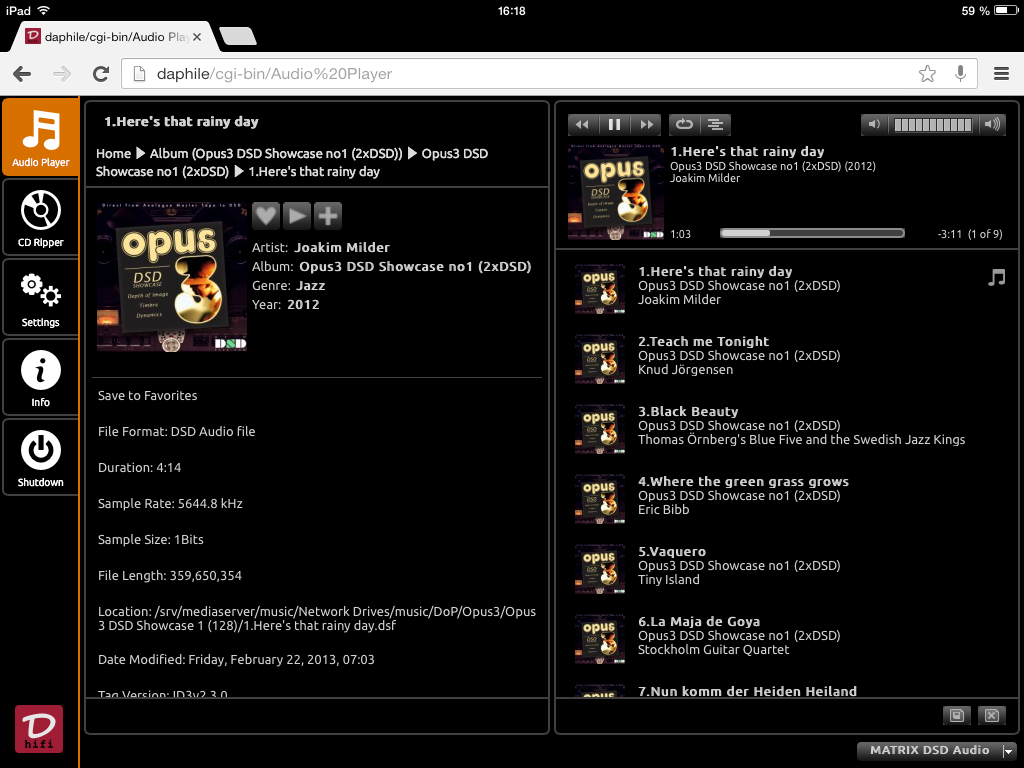Skip to previous track

[x=583, y=125]
